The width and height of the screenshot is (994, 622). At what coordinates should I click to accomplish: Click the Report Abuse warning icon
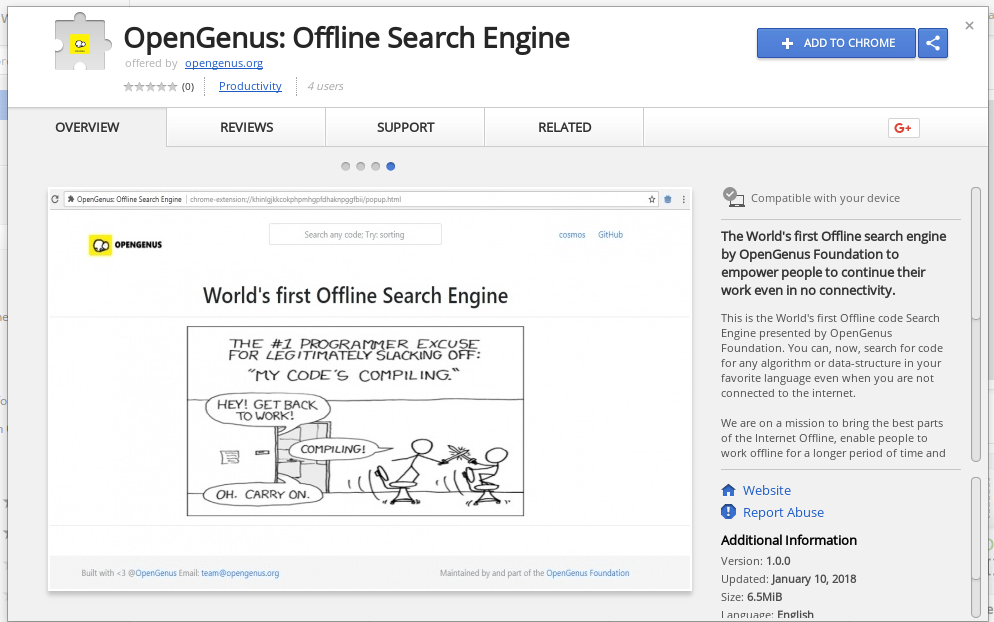tap(728, 512)
